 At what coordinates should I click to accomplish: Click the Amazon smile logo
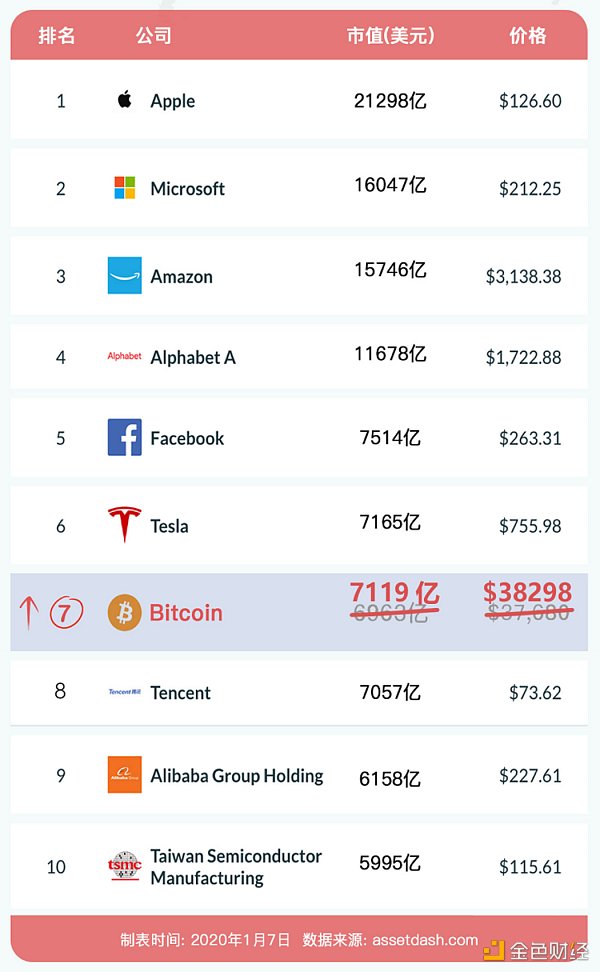pos(125,276)
